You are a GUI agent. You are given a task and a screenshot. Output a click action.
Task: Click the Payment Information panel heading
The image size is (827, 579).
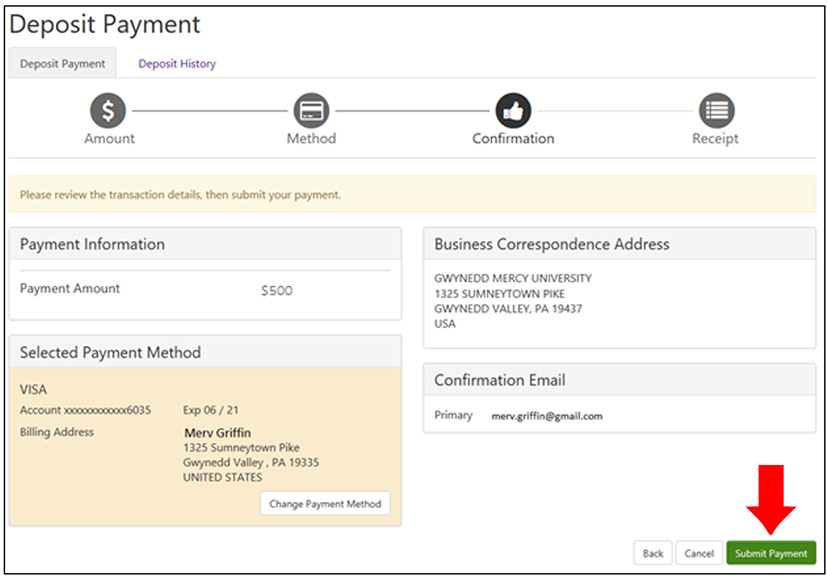click(x=92, y=244)
